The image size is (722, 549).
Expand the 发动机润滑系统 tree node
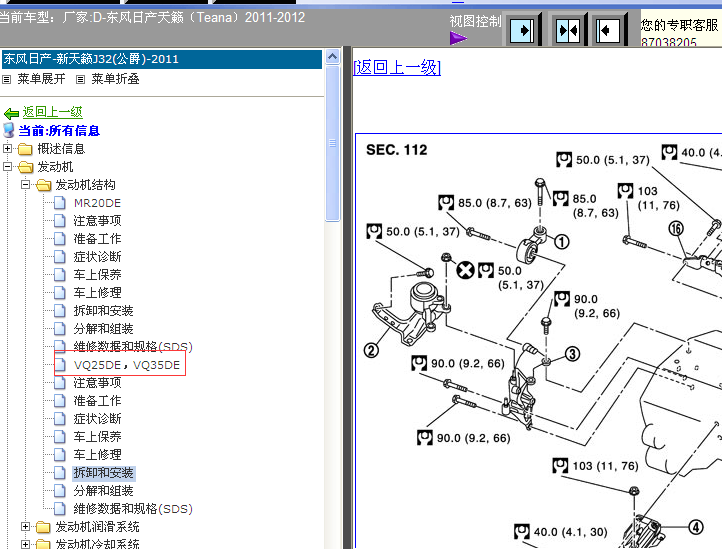point(25,526)
